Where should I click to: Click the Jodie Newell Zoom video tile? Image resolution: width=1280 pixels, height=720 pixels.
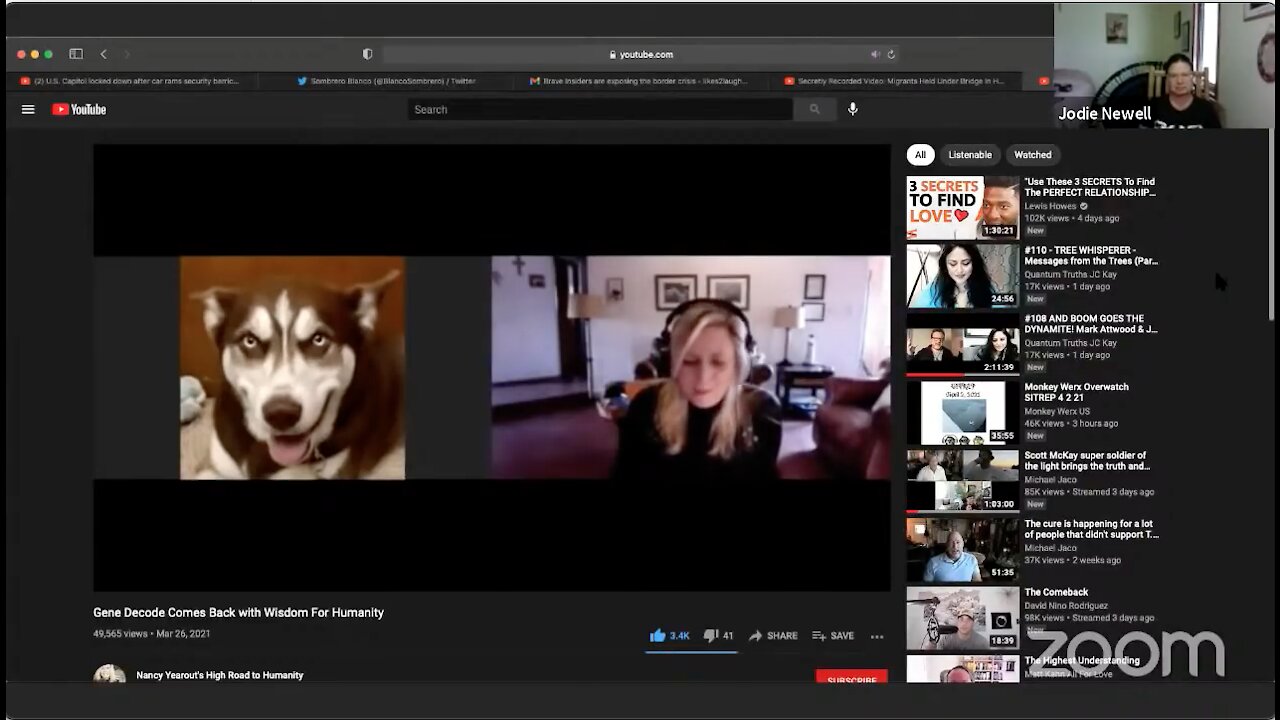point(1166,65)
